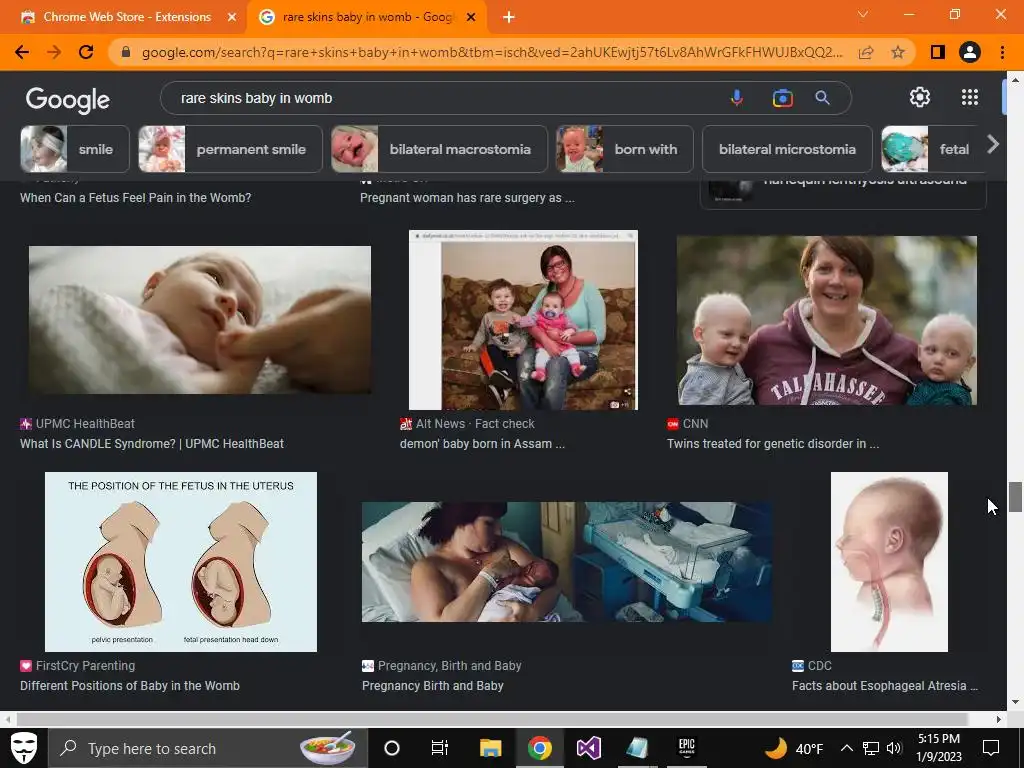Click the scrollbar down arrow

[x=1015, y=703]
